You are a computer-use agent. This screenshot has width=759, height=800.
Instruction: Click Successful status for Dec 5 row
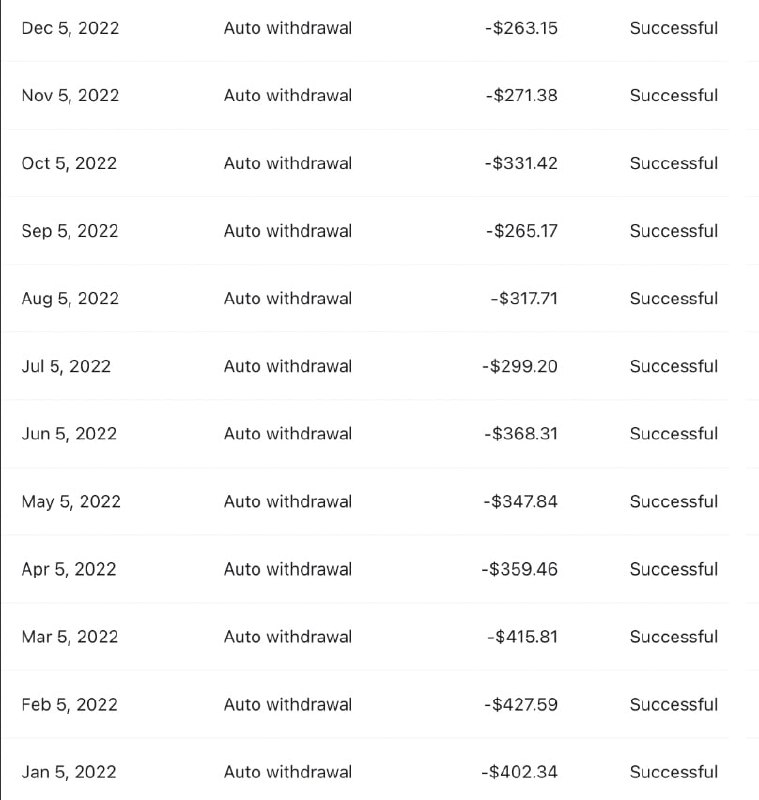[674, 28]
